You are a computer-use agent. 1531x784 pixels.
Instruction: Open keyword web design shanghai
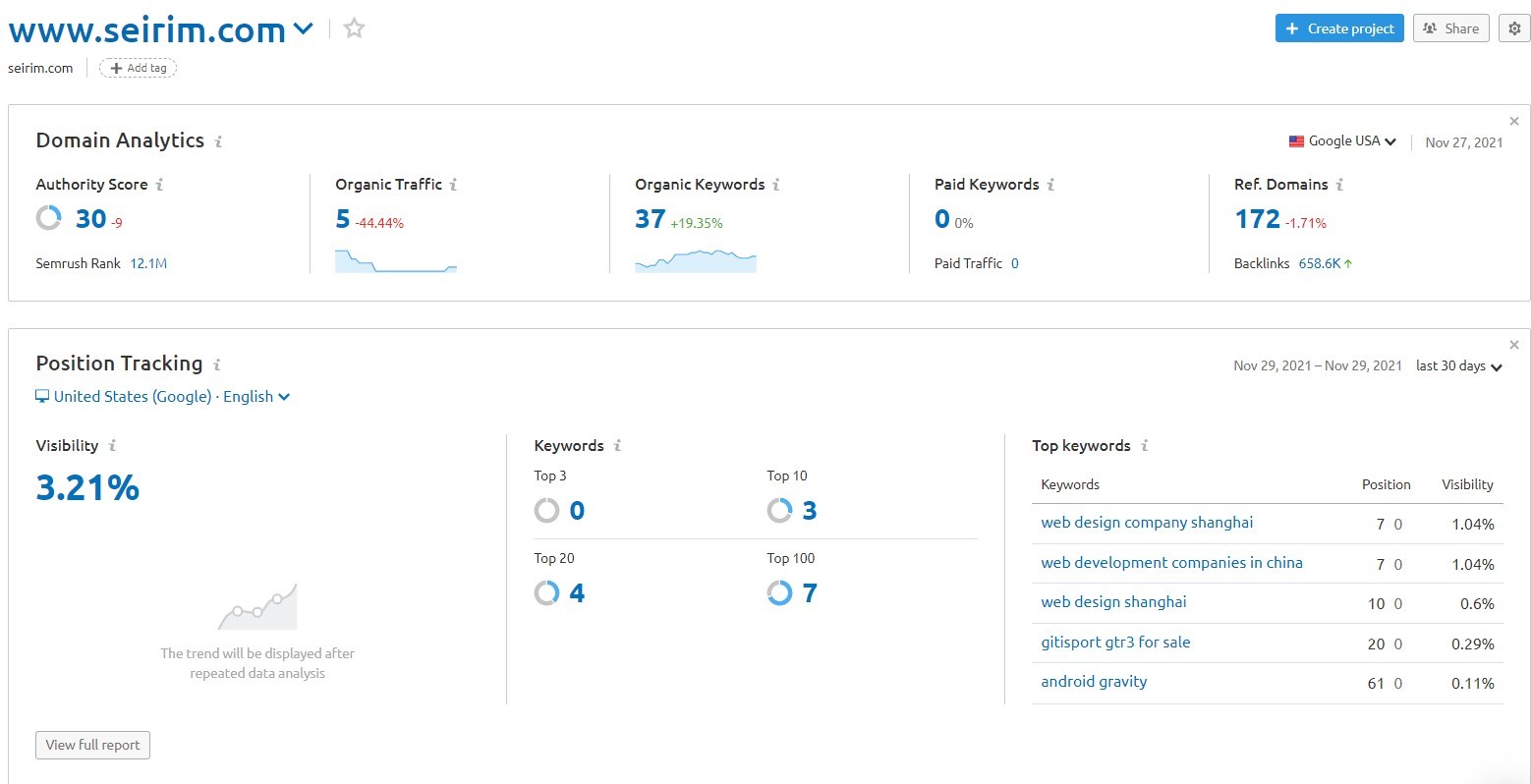point(1113,602)
